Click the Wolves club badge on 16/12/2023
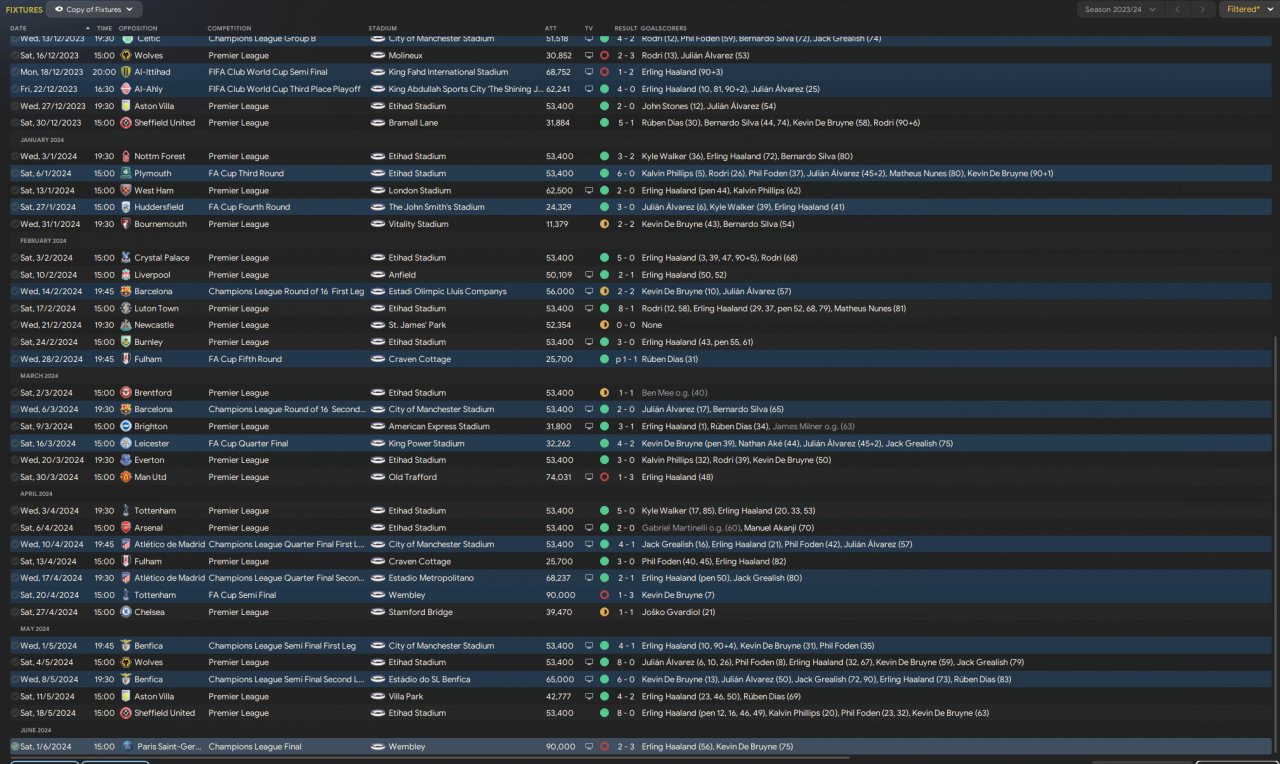1280x764 pixels. pyautogui.click(x=126, y=56)
